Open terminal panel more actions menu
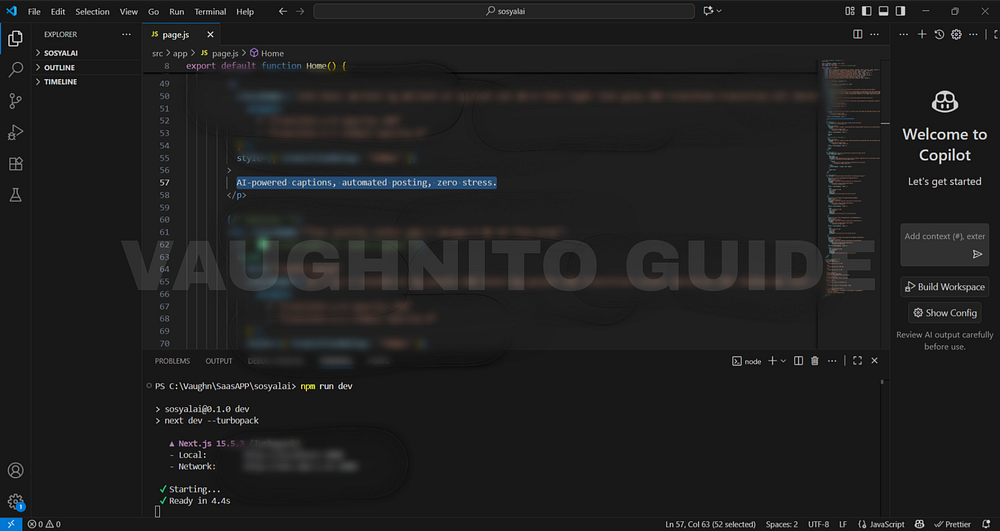The image size is (1000, 531). [832, 361]
